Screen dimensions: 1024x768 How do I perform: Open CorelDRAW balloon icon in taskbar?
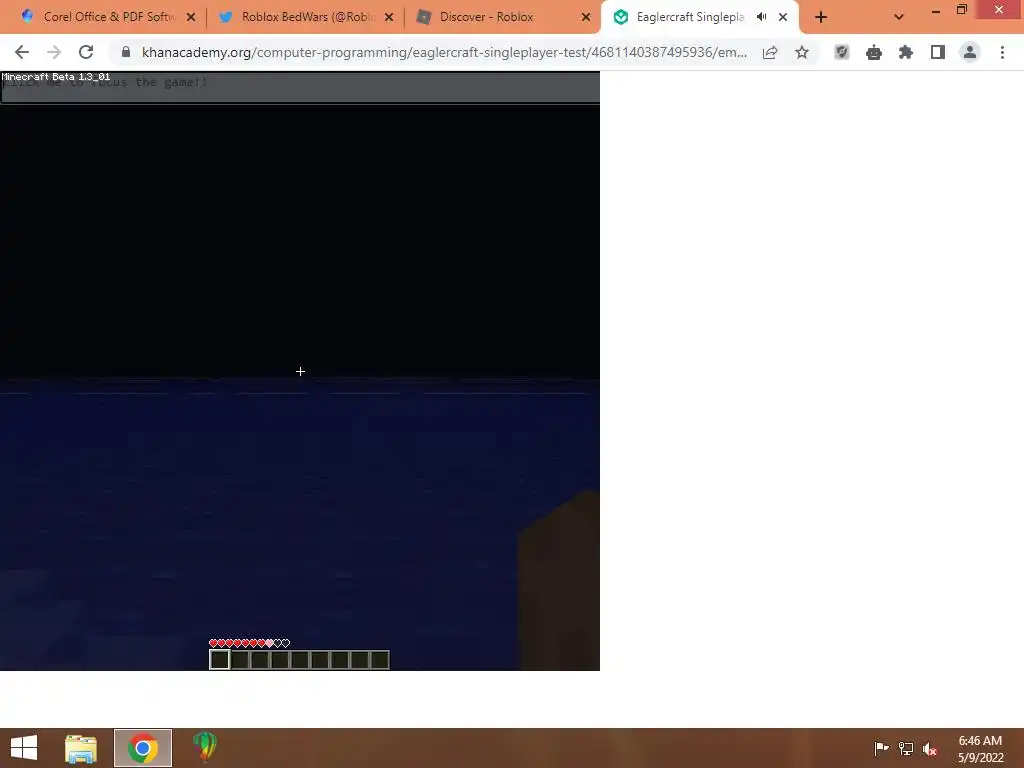pyautogui.click(x=204, y=748)
